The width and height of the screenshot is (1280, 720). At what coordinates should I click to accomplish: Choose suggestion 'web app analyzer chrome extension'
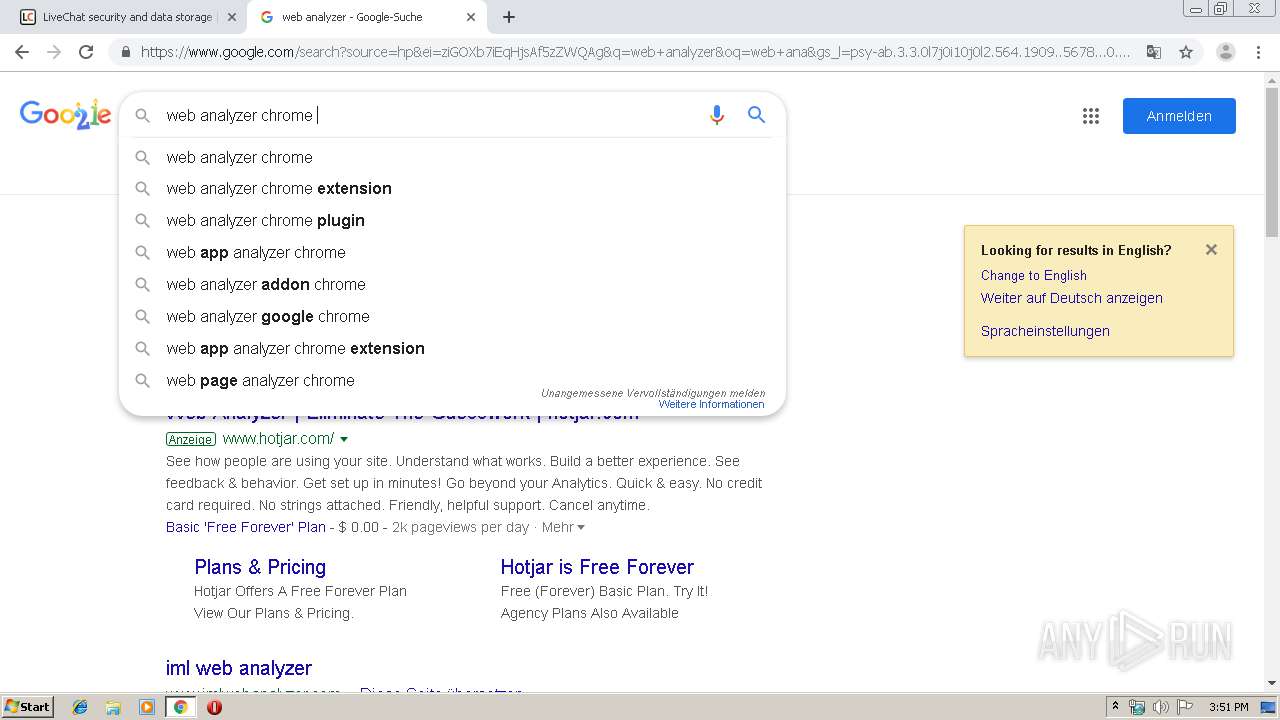[452, 348]
